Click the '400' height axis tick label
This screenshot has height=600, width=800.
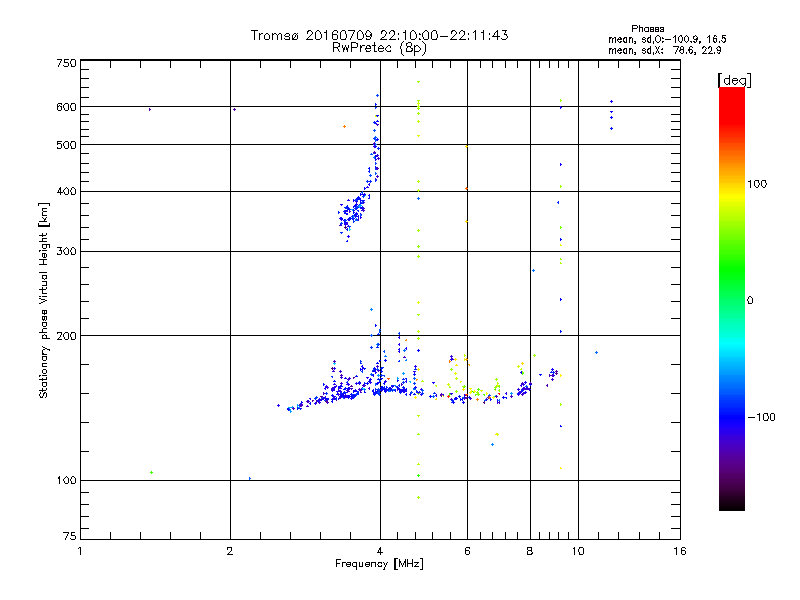[x=66, y=191]
